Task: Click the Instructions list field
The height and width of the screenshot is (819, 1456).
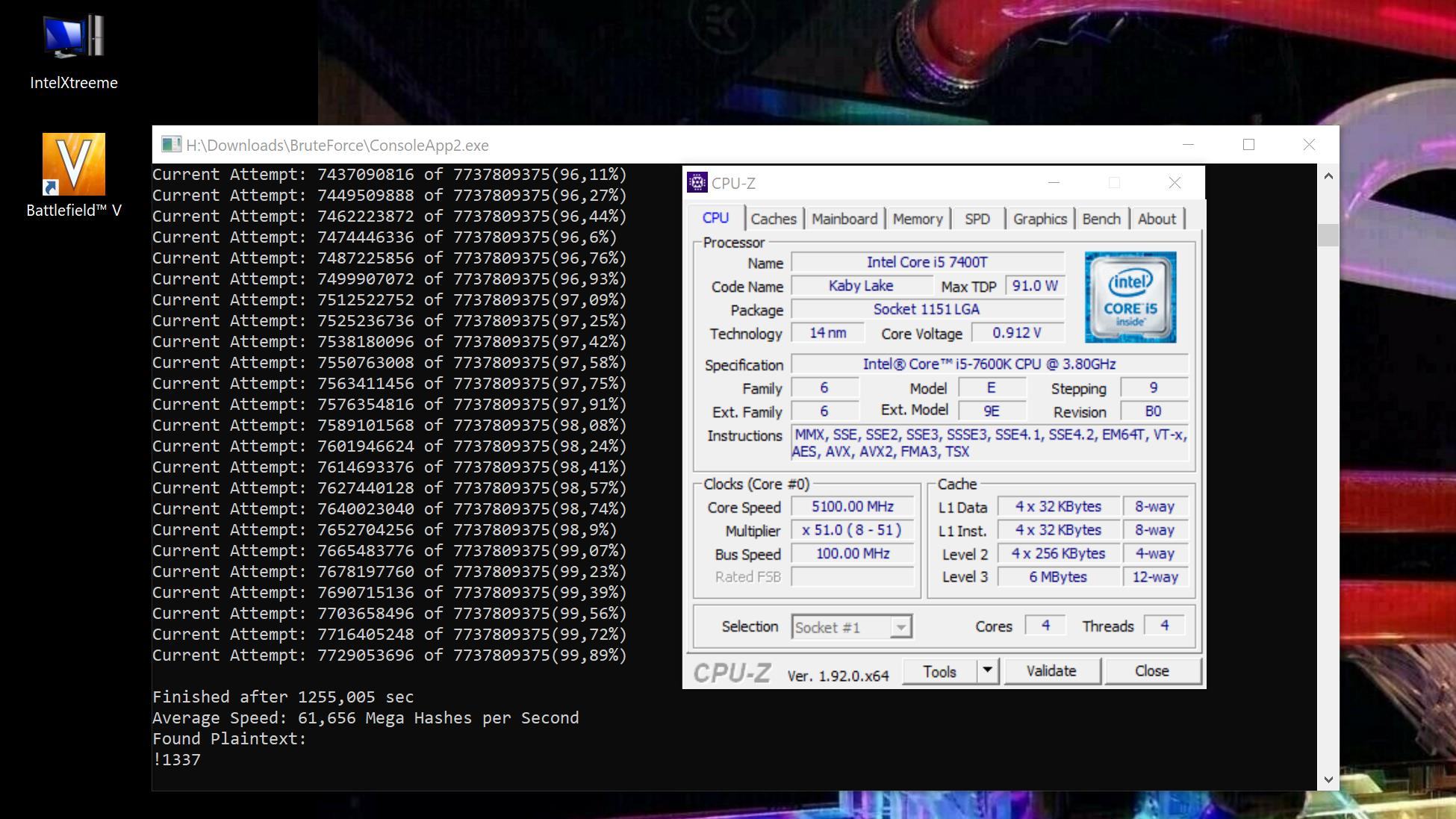Action: pos(989,443)
